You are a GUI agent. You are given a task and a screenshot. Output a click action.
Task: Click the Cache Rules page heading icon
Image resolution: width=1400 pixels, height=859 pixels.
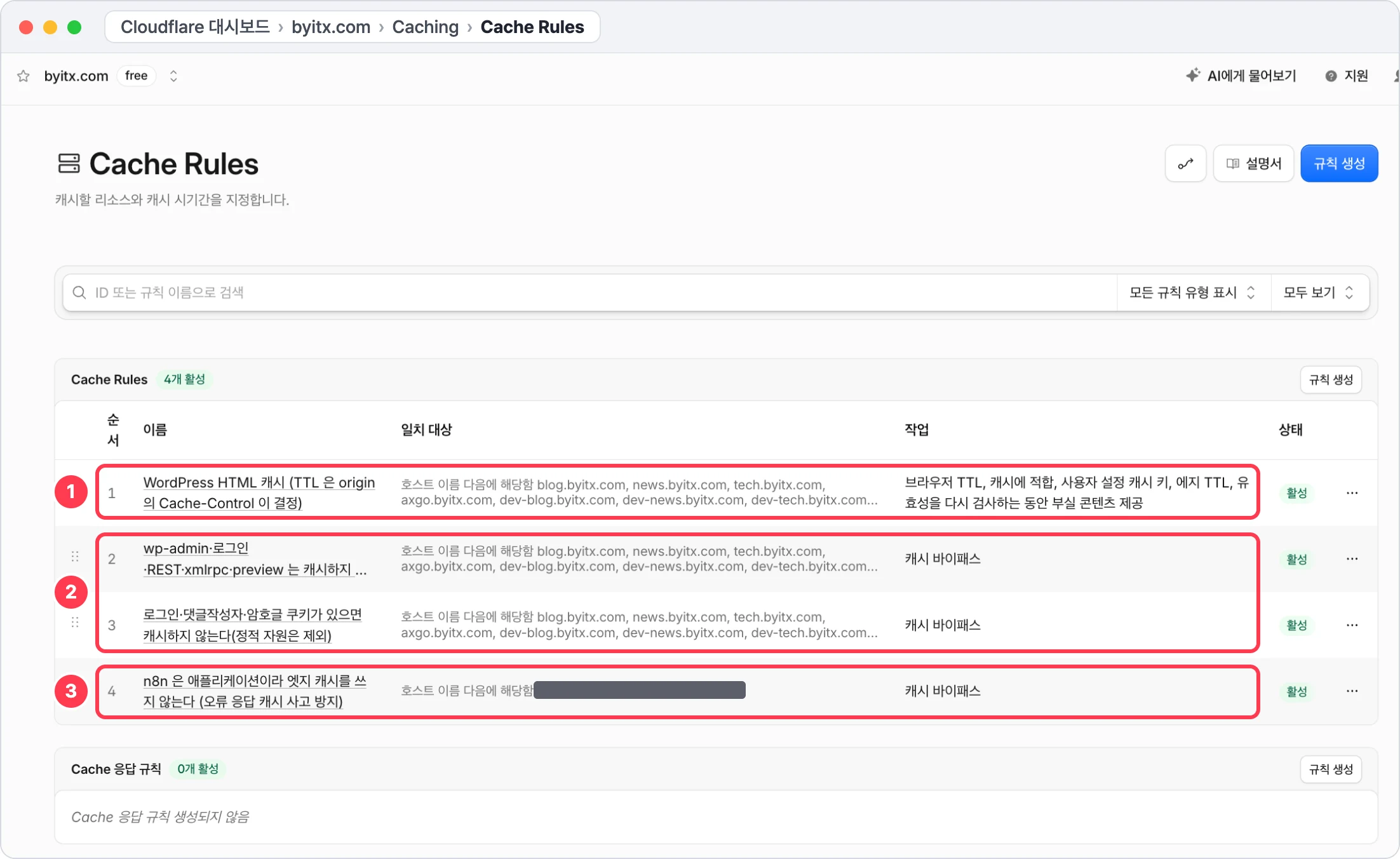(69, 164)
